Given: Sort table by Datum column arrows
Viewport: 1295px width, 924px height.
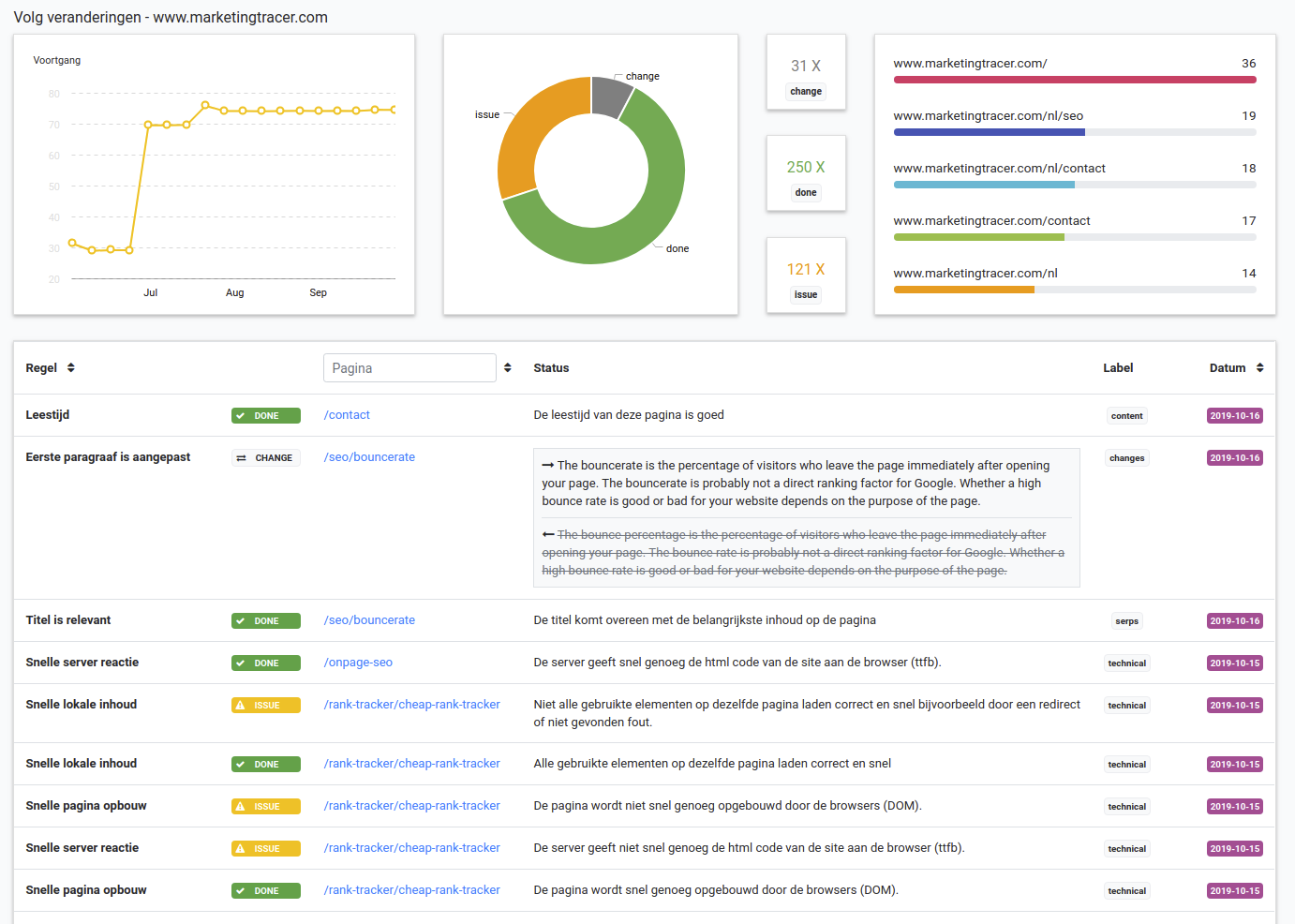Looking at the screenshot, I should [x=1259, y=368].
